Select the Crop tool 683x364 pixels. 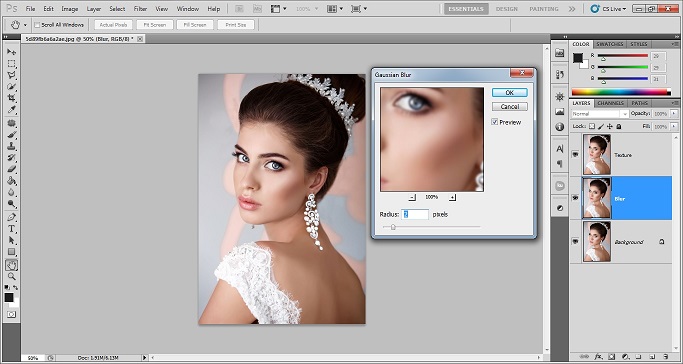(x=11, y=98)
